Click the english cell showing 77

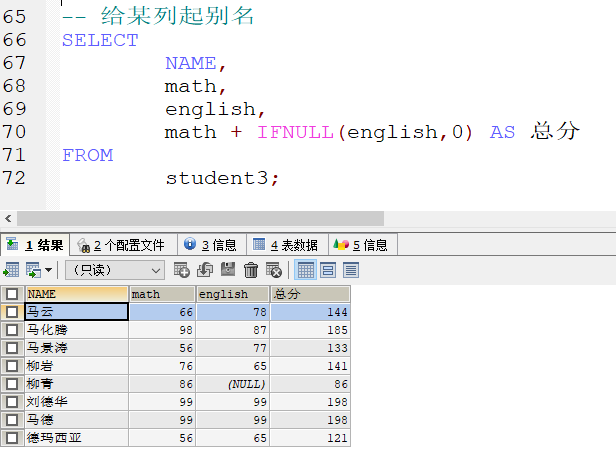(233, 348)
